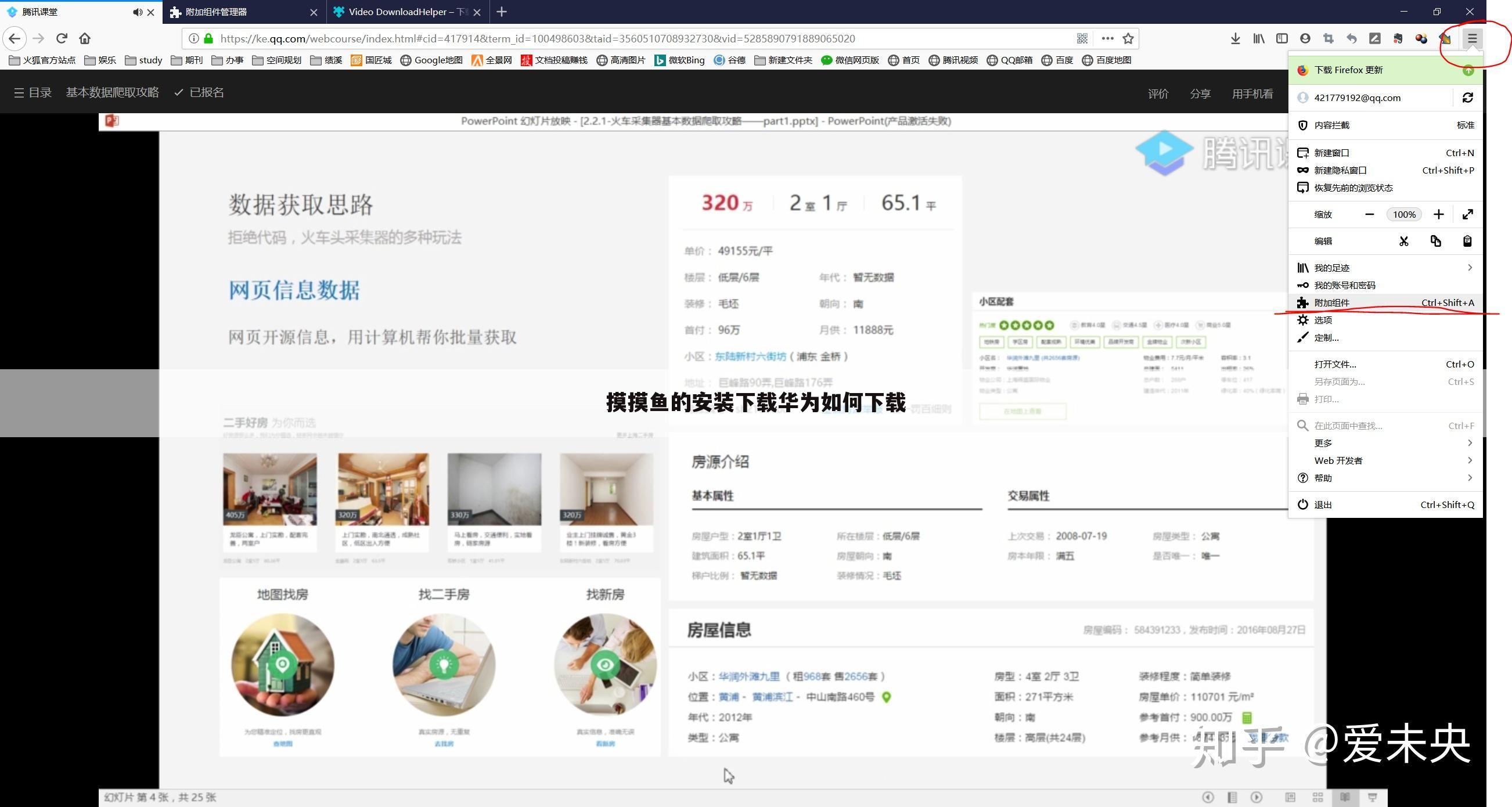Choose 新建窗口 menu item
The width and height of the screenshot is (1512, 807).
(1385, 153)
